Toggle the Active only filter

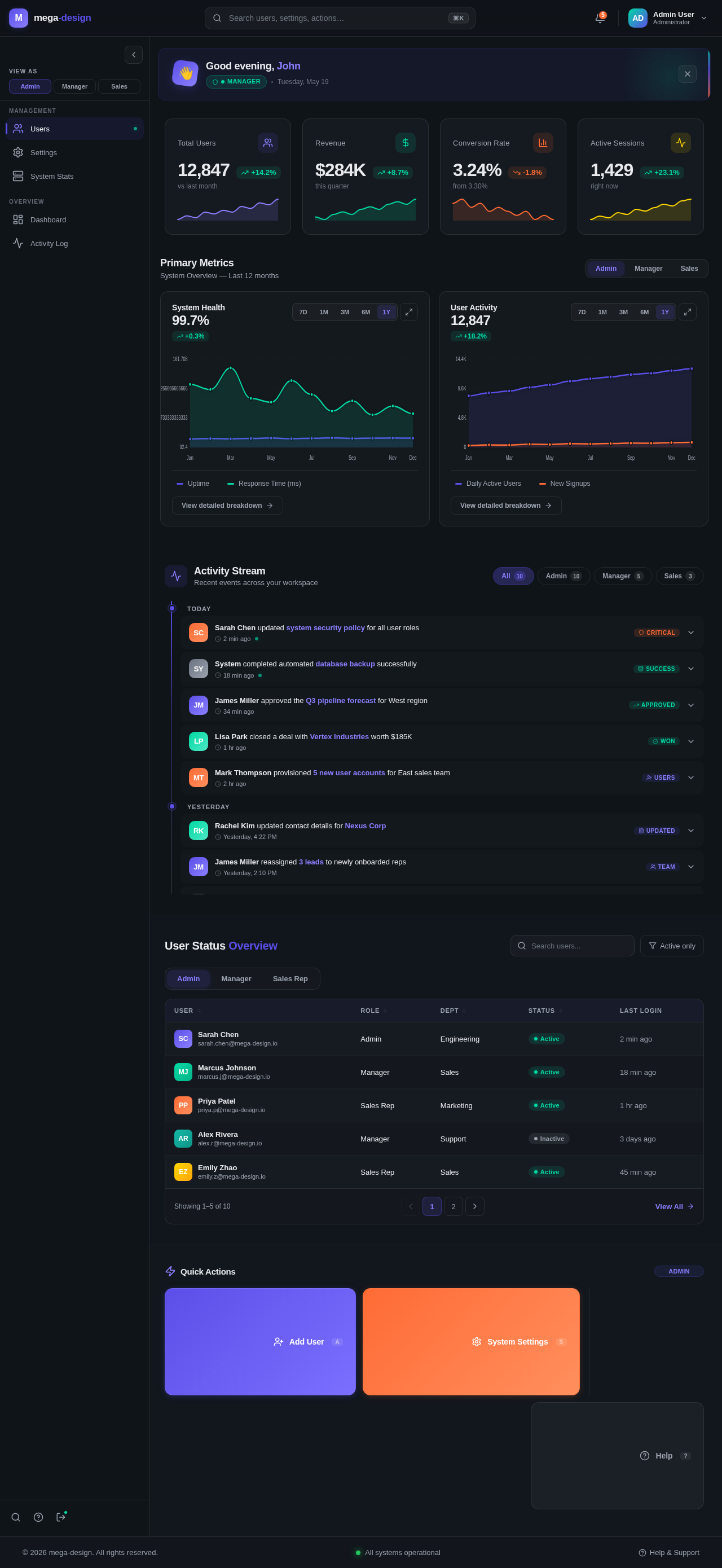pos(672,946)
